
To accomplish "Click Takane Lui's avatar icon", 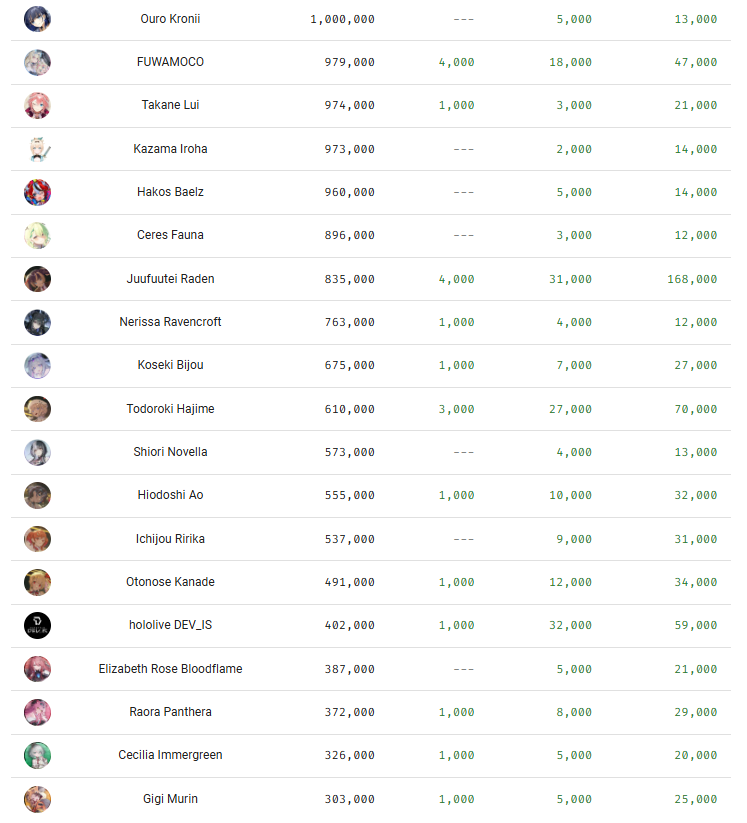I will click(37, 105).
